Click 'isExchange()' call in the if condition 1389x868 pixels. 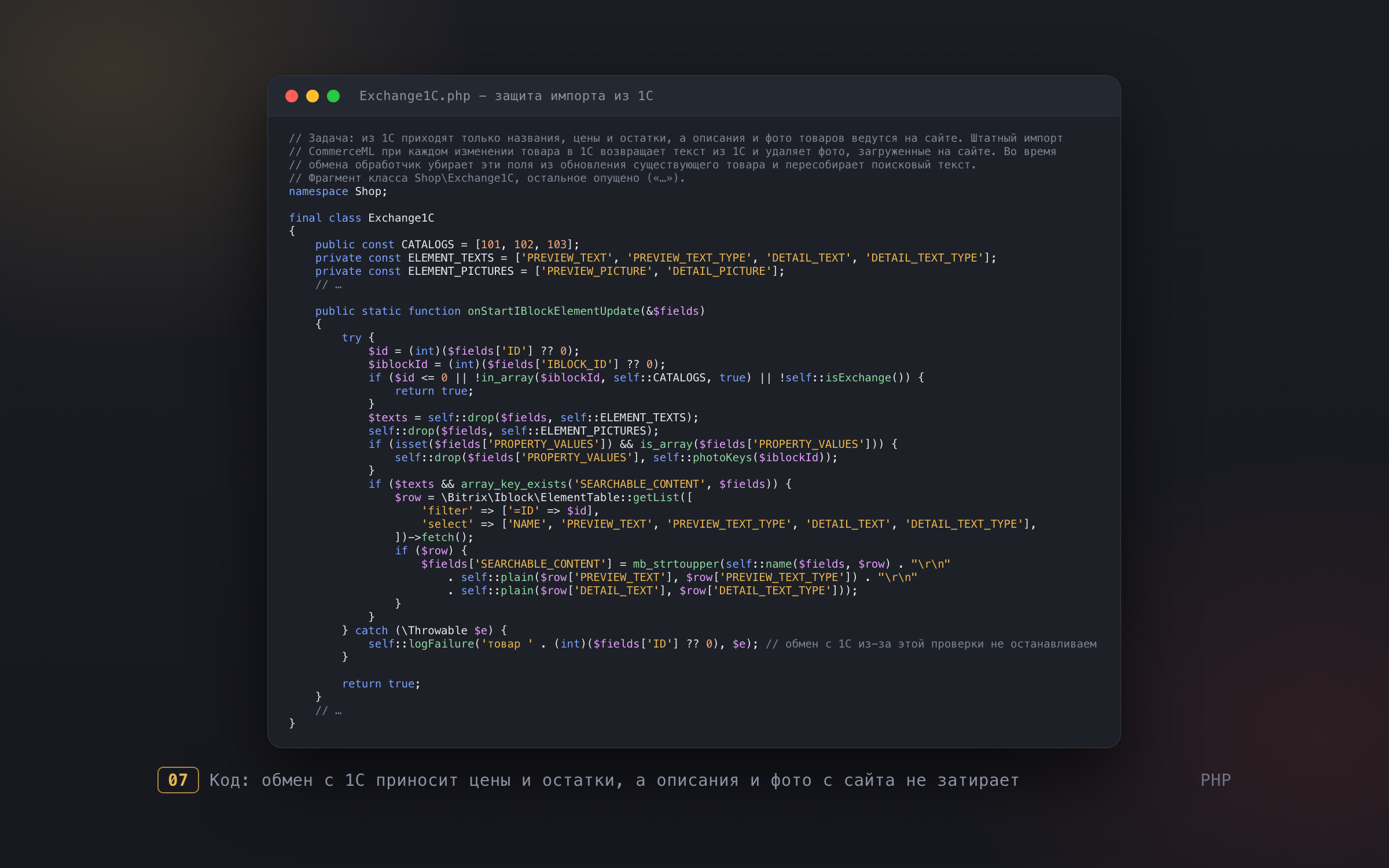(x=865, y=378)
